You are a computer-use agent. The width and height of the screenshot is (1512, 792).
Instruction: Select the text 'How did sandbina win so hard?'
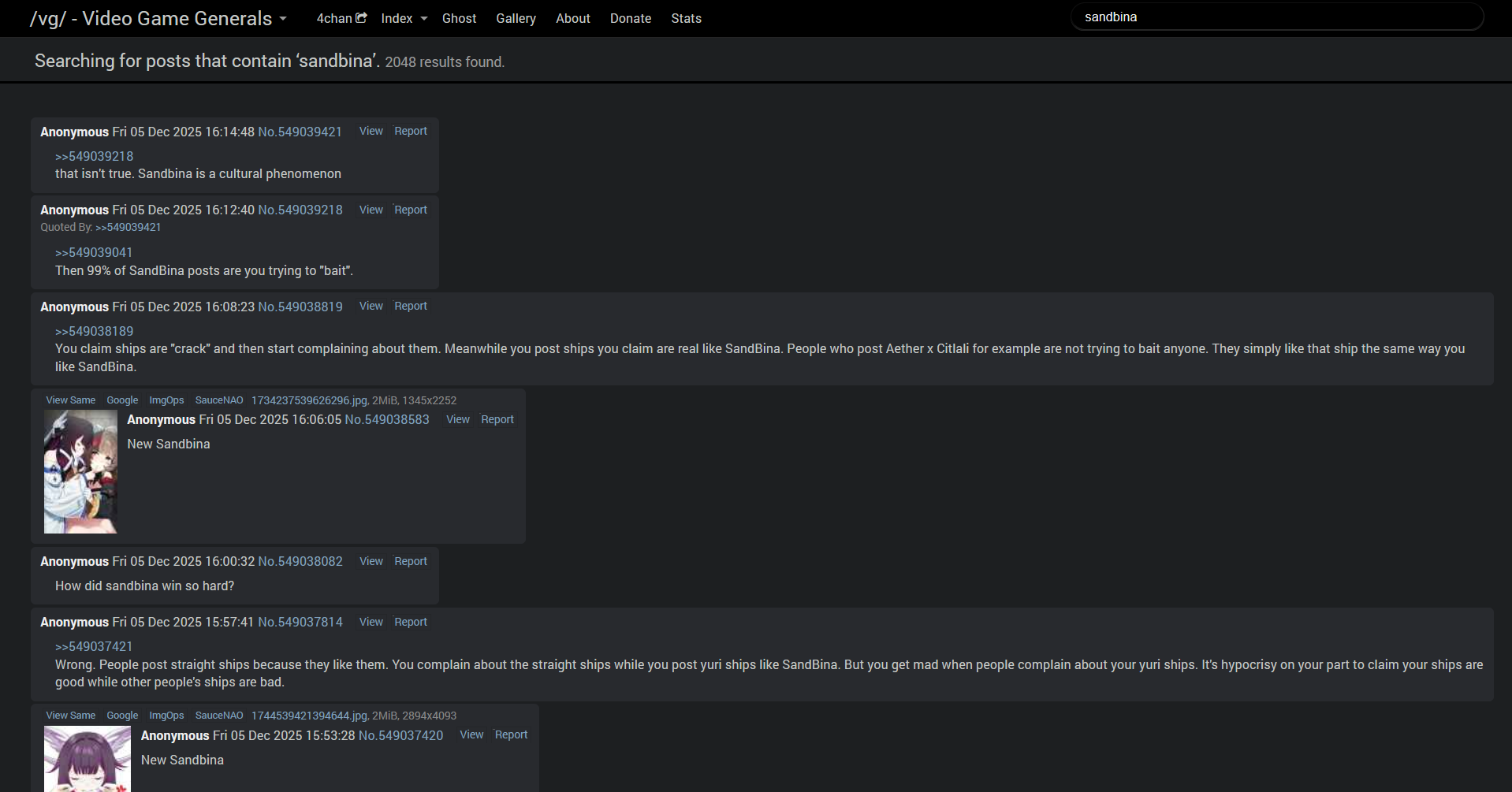coord(144,586)
